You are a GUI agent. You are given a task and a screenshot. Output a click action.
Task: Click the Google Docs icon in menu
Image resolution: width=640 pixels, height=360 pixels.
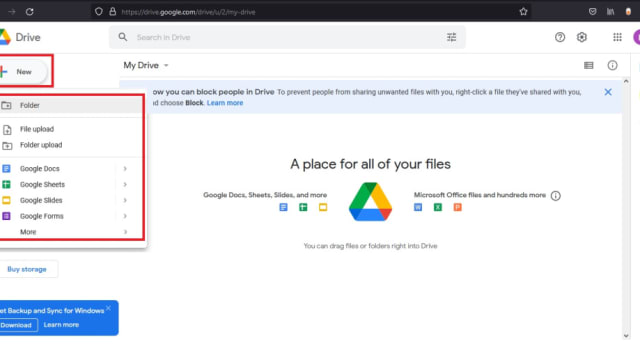click(6, 169)
